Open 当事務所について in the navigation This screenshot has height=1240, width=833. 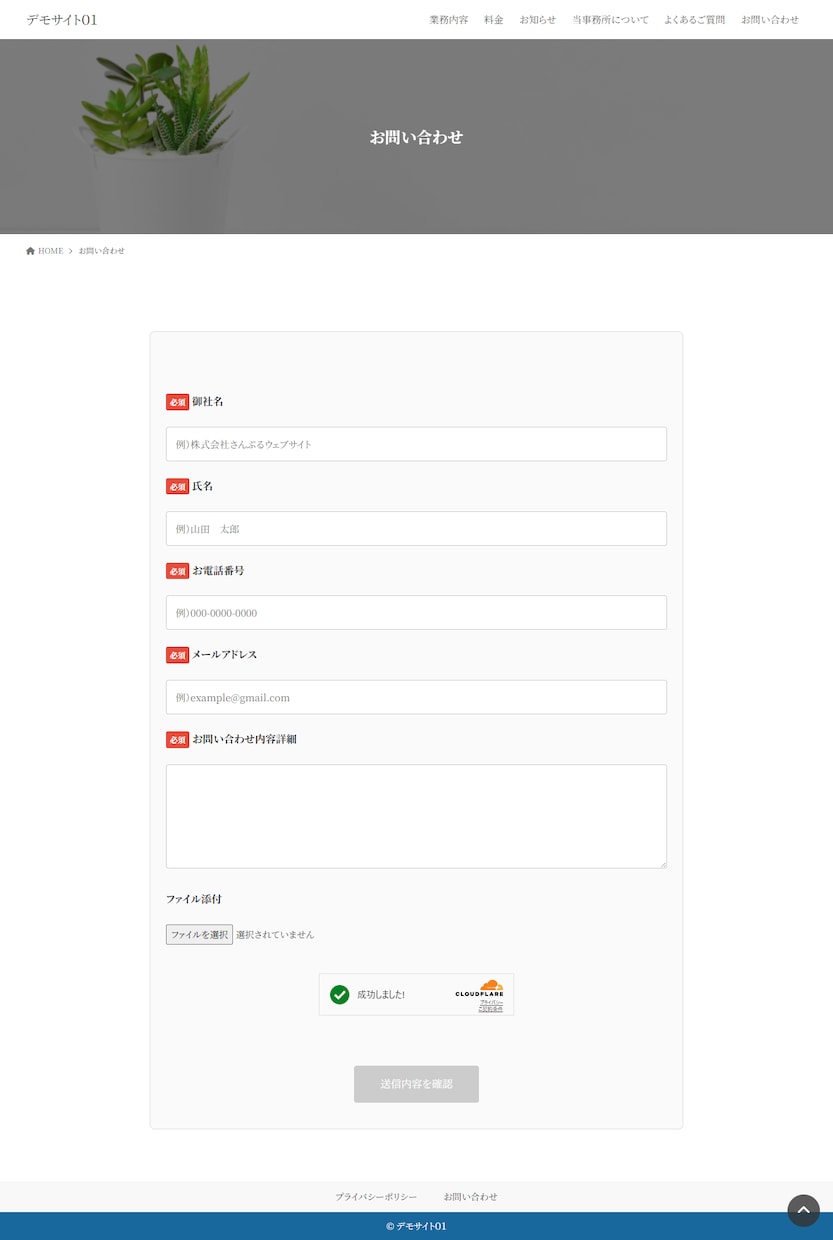tap(610, 20)
